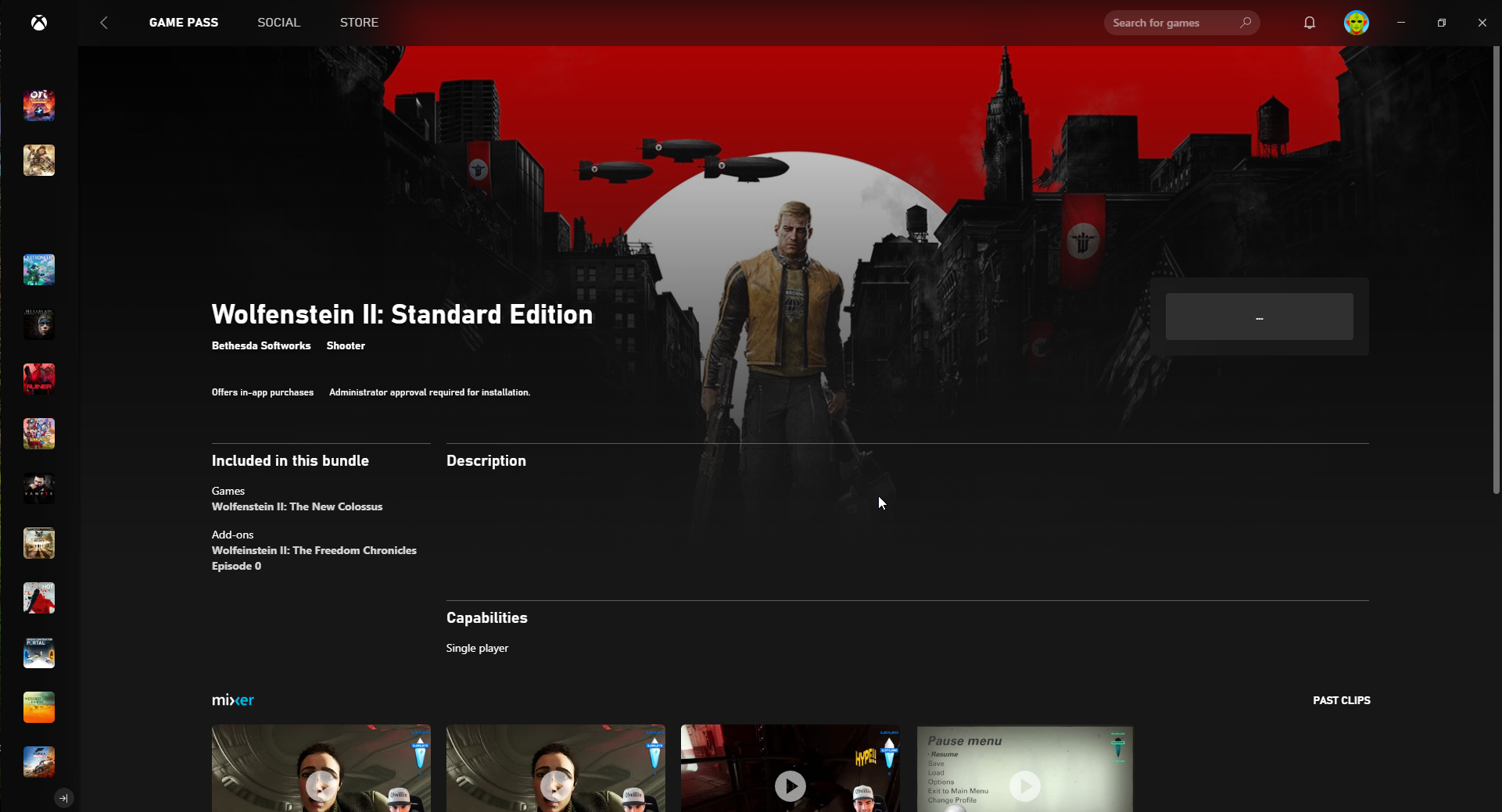Switch to Social tab

tap(279, 23)
